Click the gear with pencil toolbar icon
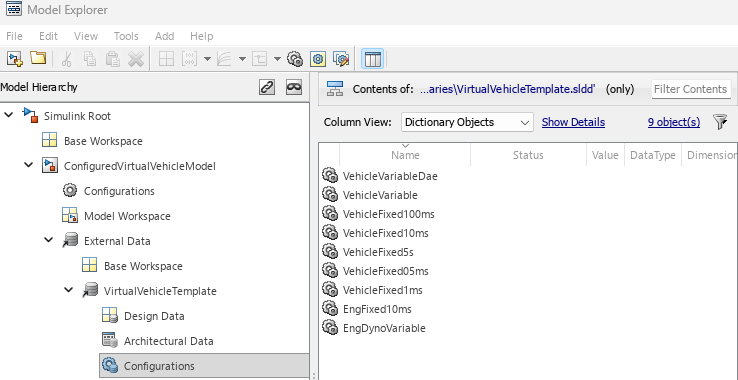 341,59
